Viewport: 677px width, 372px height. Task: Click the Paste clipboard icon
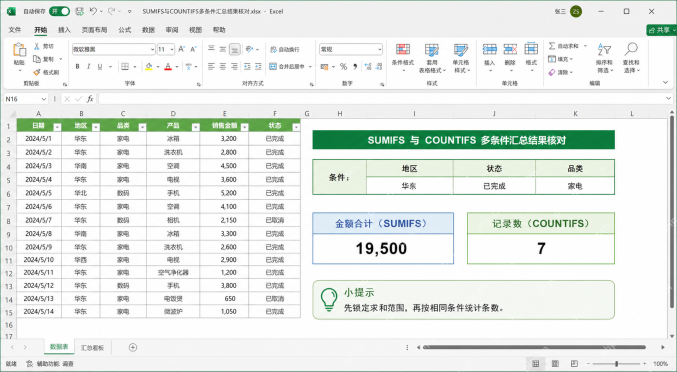coord(19,50)
